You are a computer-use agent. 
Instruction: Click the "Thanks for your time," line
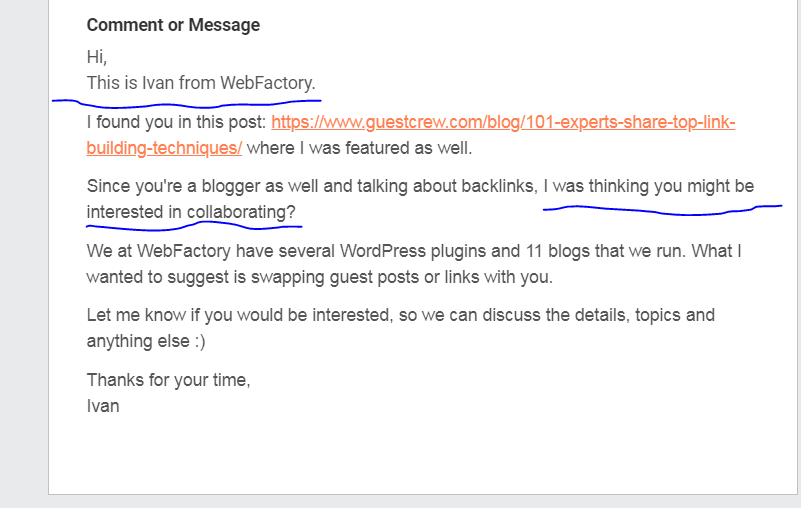click(x=168, y=380)
